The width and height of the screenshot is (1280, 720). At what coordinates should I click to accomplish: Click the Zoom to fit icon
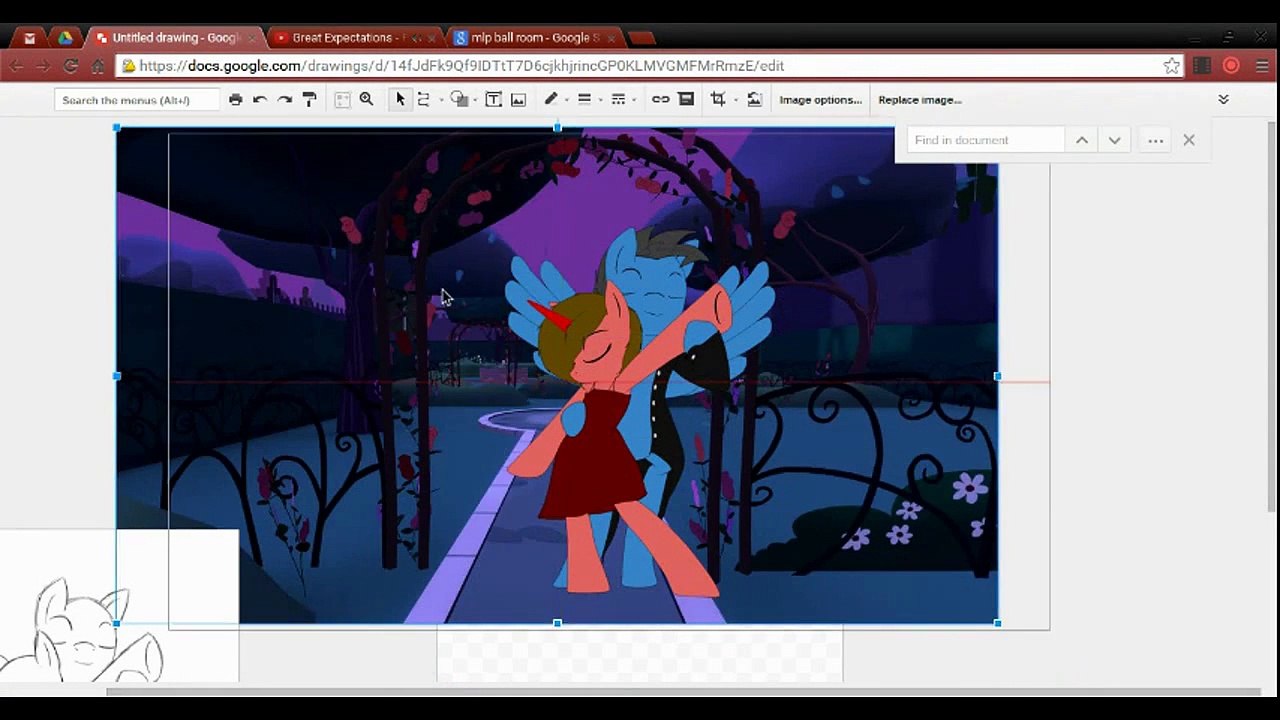pyautogui.click(x=342, y=99)
